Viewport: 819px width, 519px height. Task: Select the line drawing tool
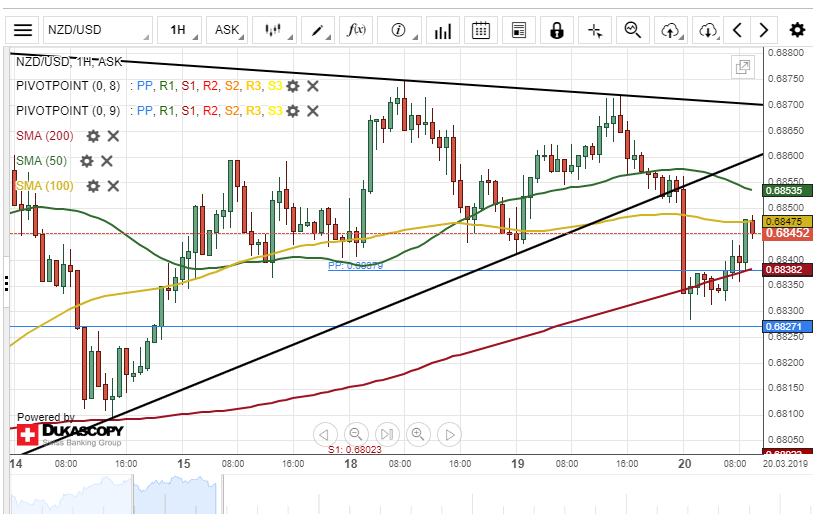321,30
